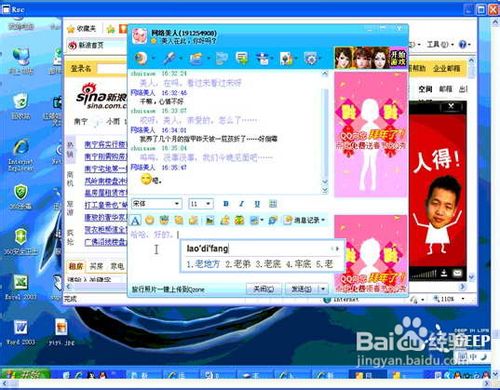Click the 关闭(C) button in chat window
500x390 pixels.
click(x=264, y=289)
